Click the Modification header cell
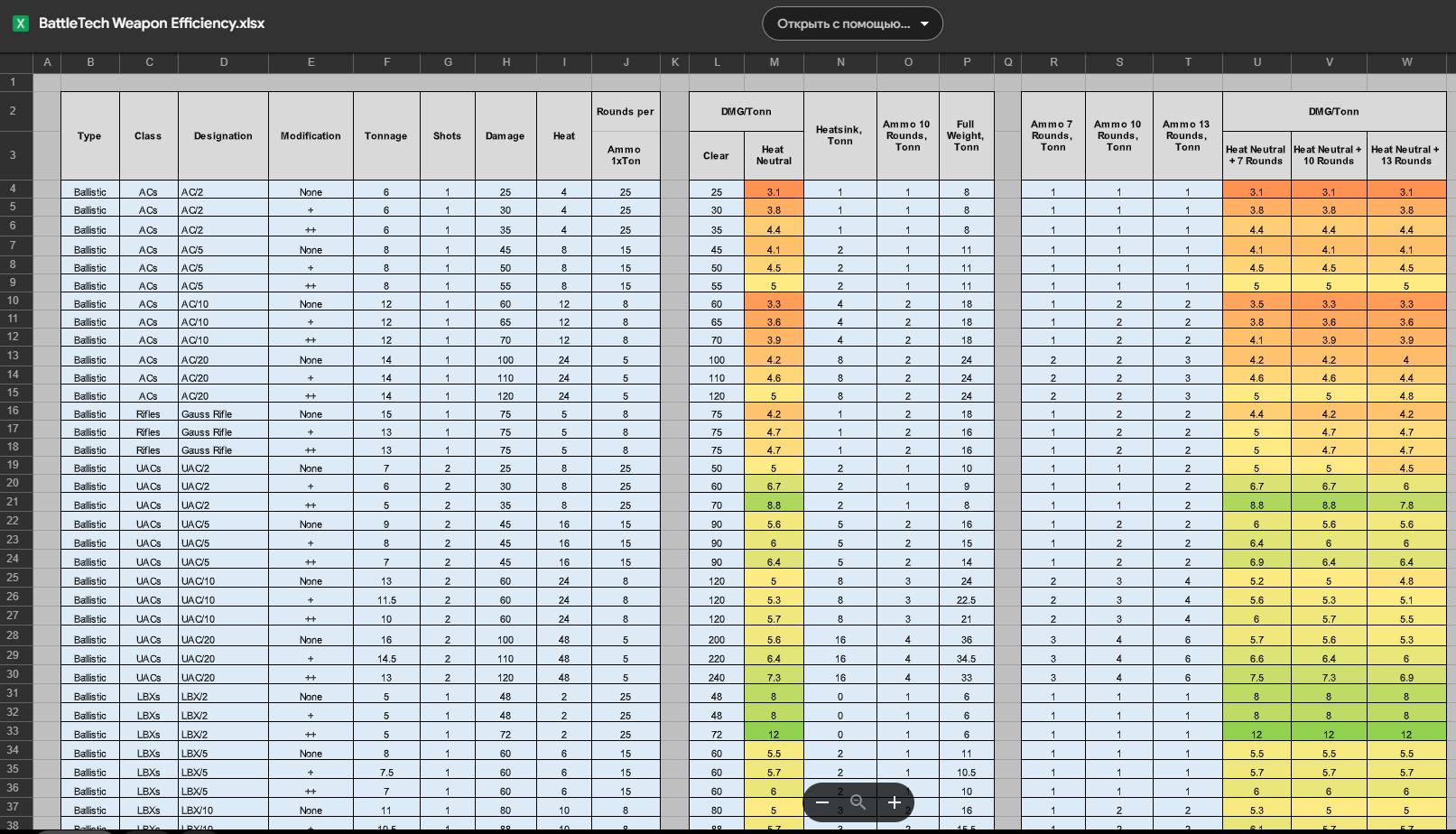The image size is (1456, 834). coord(311,135)
